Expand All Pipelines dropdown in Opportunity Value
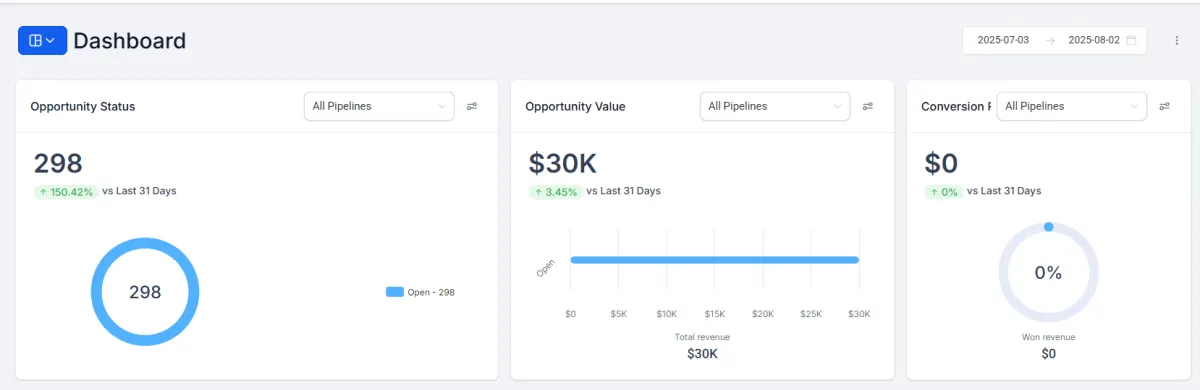Screen dimensions: 1200x390 coord(775,106)
